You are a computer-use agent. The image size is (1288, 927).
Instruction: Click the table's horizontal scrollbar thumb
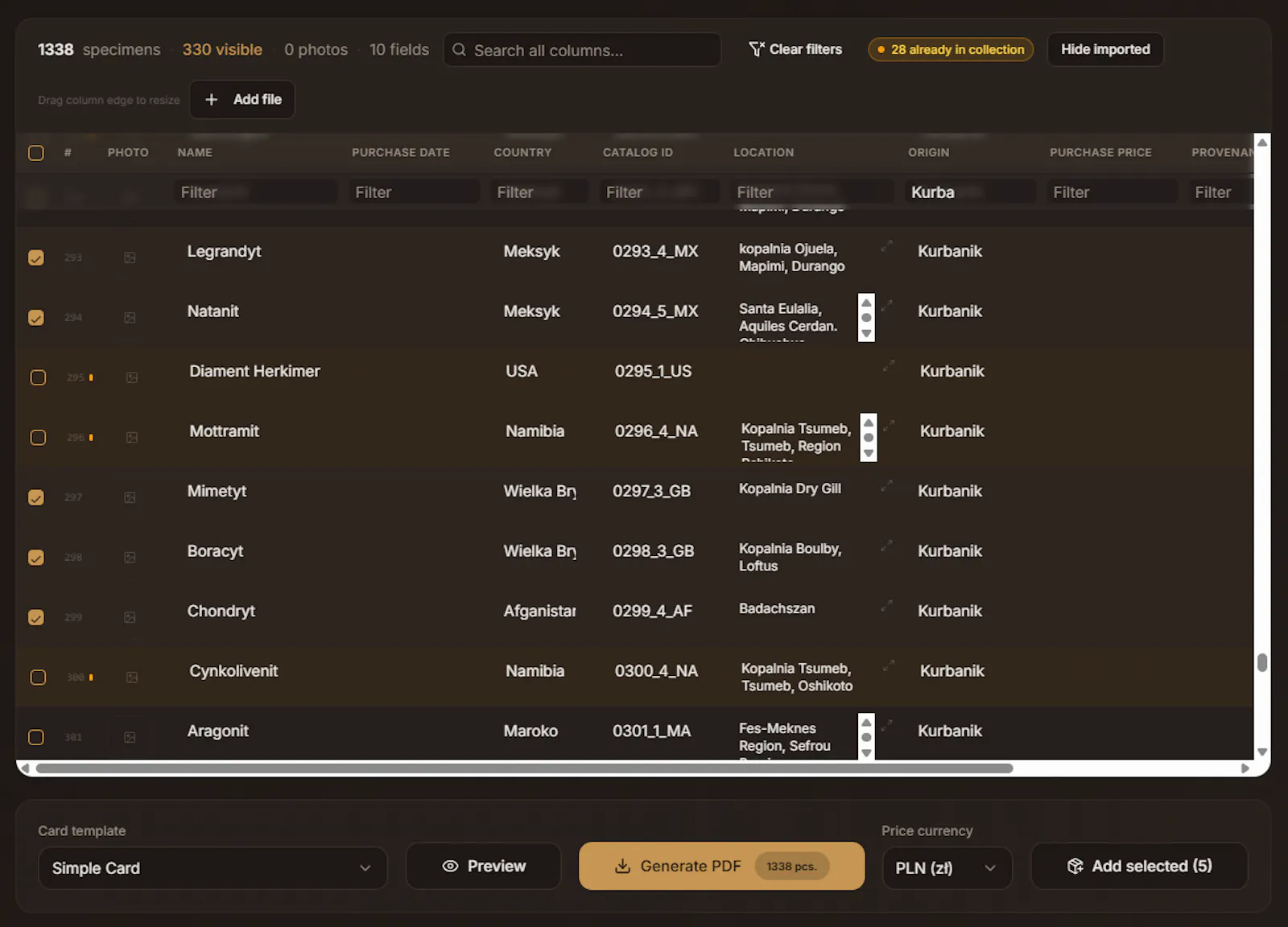click(524, 768)
